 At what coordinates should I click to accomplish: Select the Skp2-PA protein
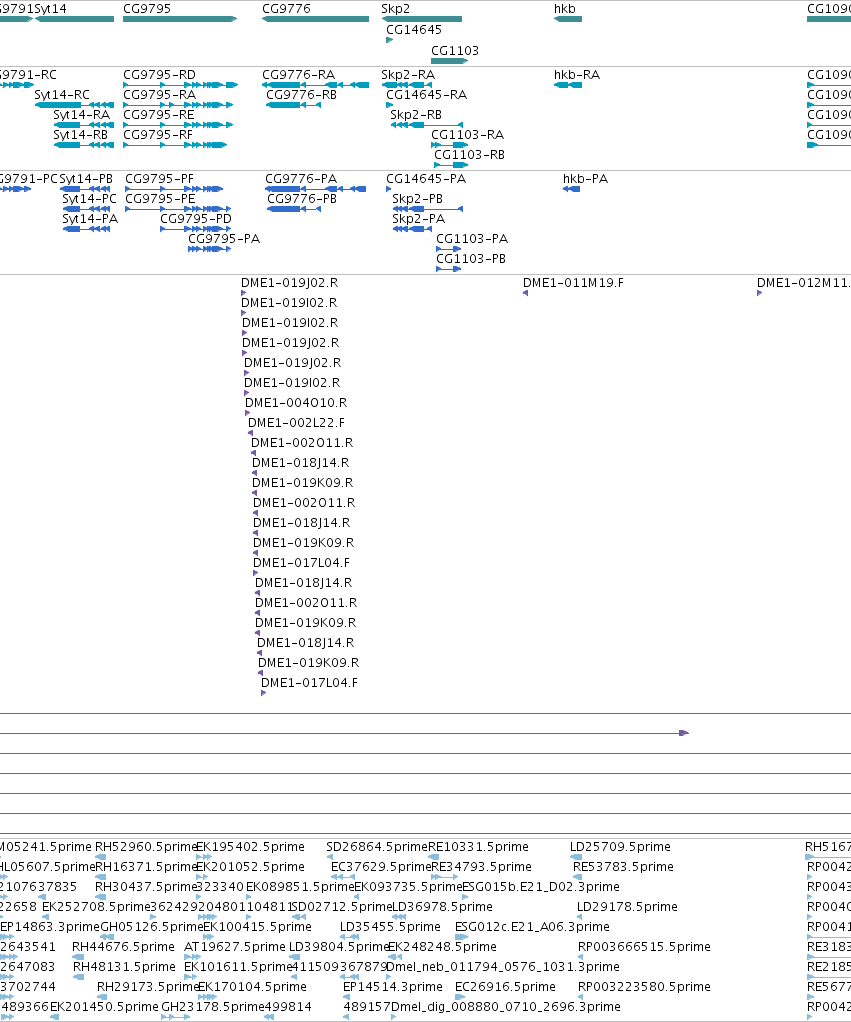click(x=412, y=229)
